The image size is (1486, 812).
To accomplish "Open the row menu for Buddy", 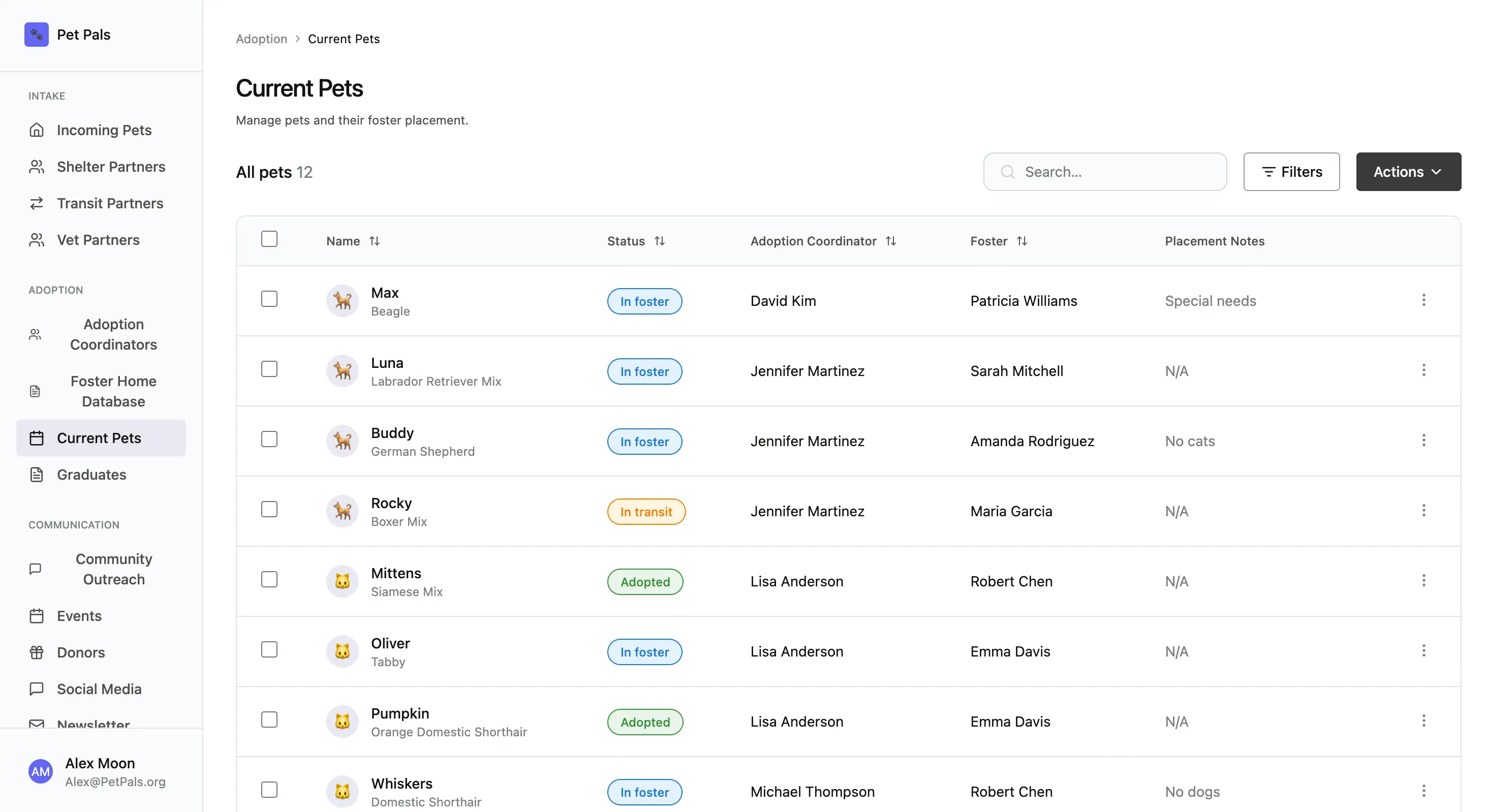I will pyautogui.click(x=1423, y=441).
